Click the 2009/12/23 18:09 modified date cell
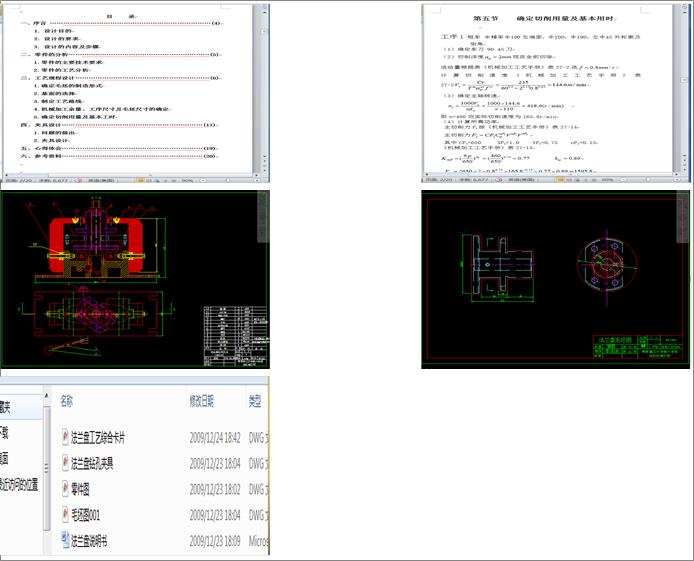This screenshot has height=561, width=694. coord(215,541)
